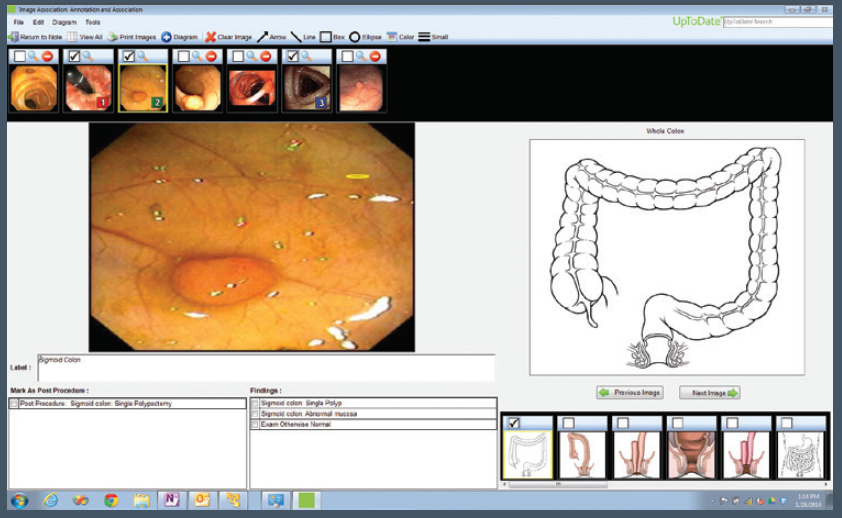
Task: Select the stomach and intestines diagram thumbnail
Action: click(x=801, y=455)
